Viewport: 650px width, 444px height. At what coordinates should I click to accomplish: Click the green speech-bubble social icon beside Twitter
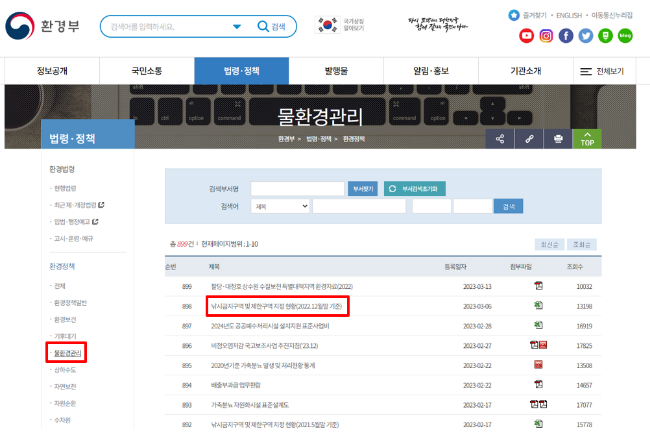tap(605, 36)
